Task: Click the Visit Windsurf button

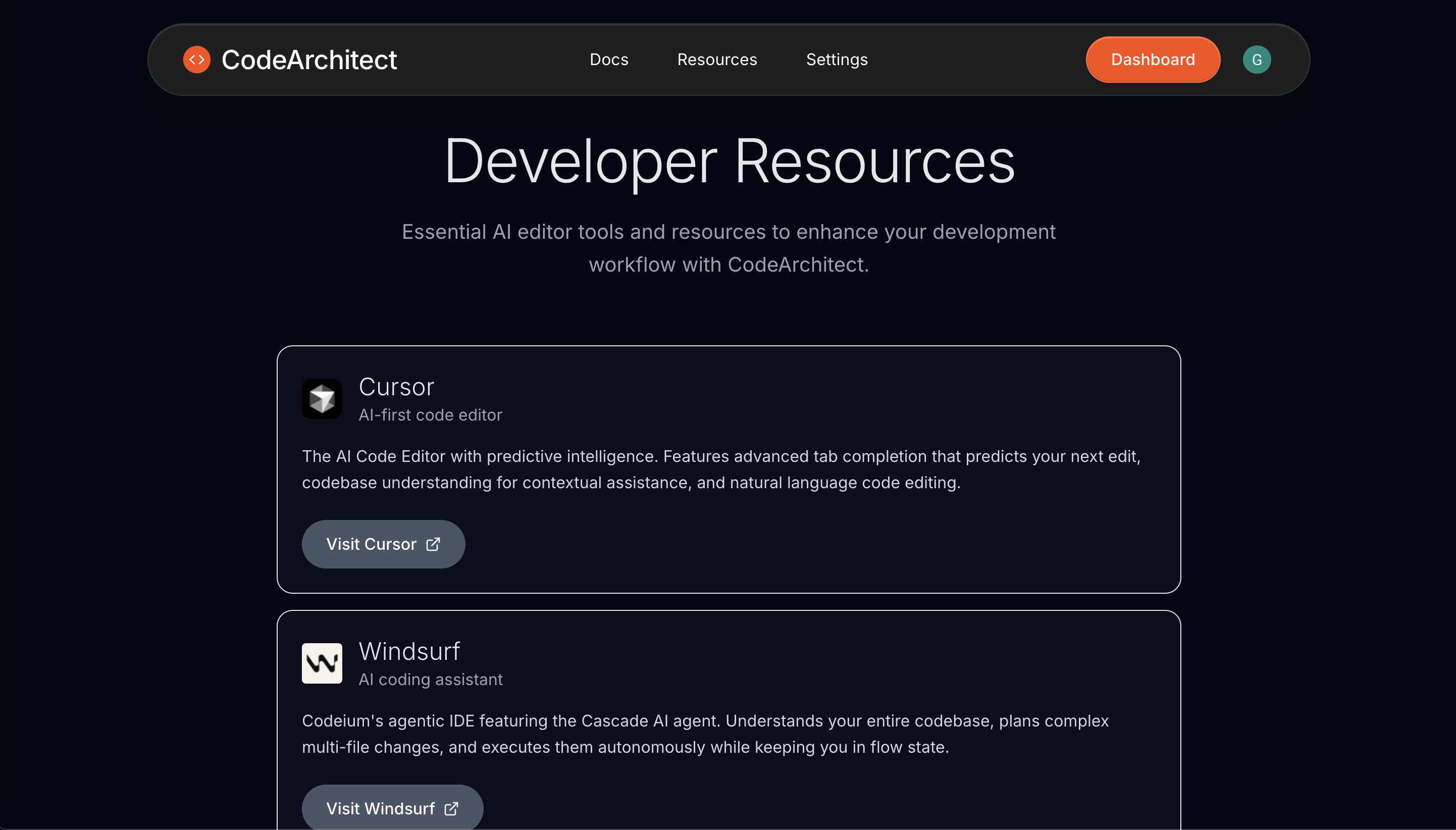Action: (393, 808)
